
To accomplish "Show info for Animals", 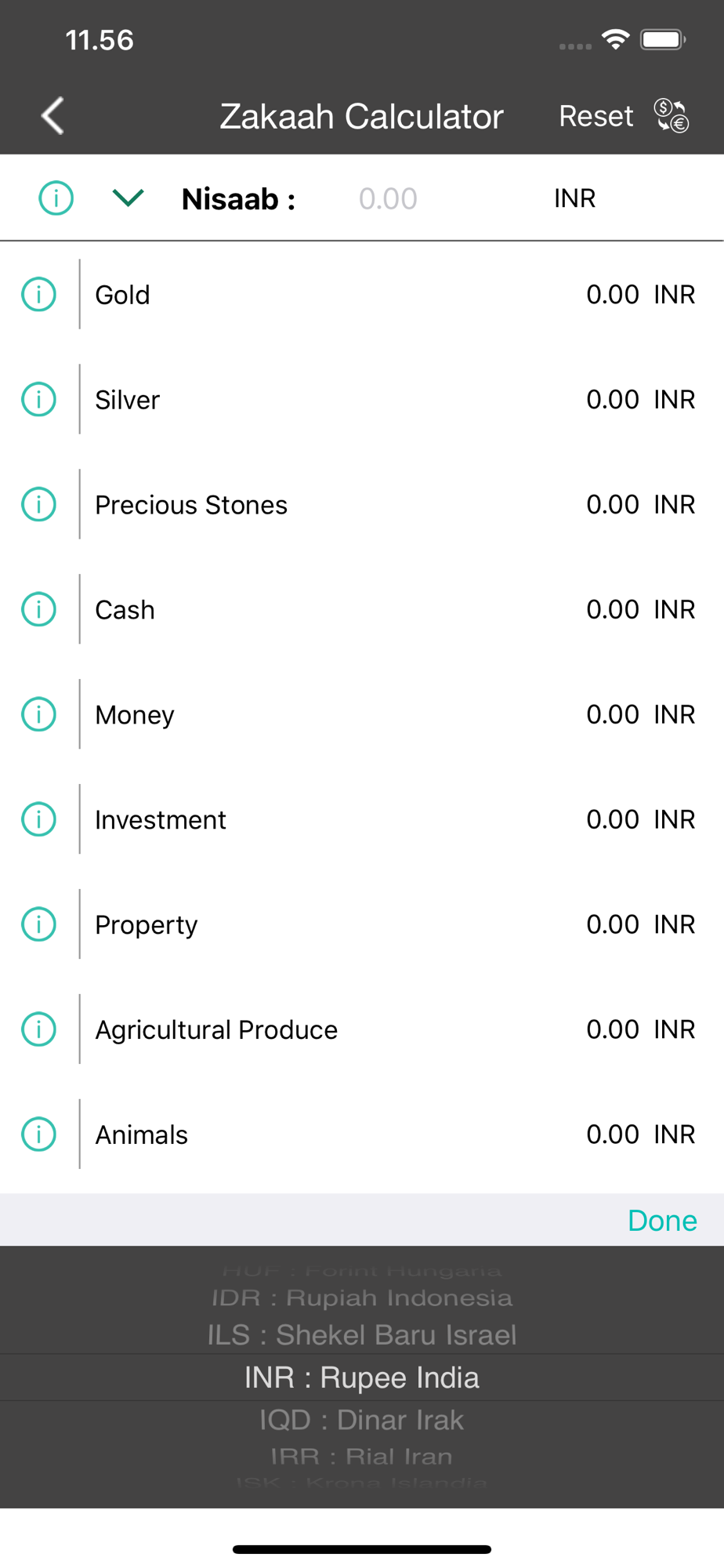I will (39, 1134).
